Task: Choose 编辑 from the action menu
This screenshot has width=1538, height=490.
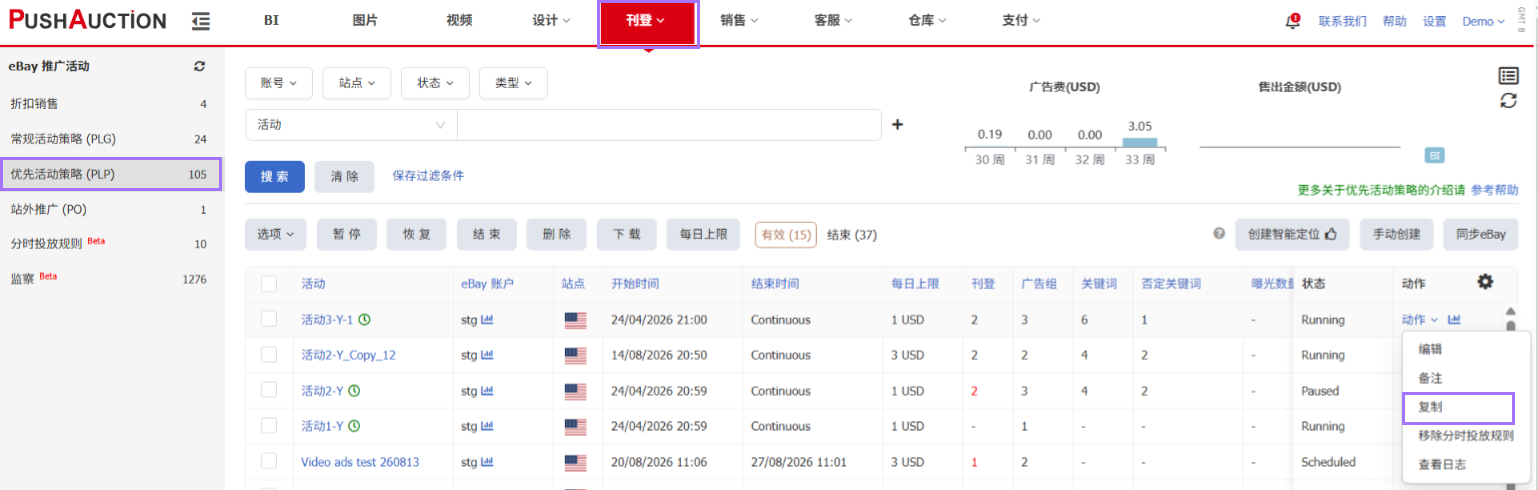Action: pos(1430,349)
